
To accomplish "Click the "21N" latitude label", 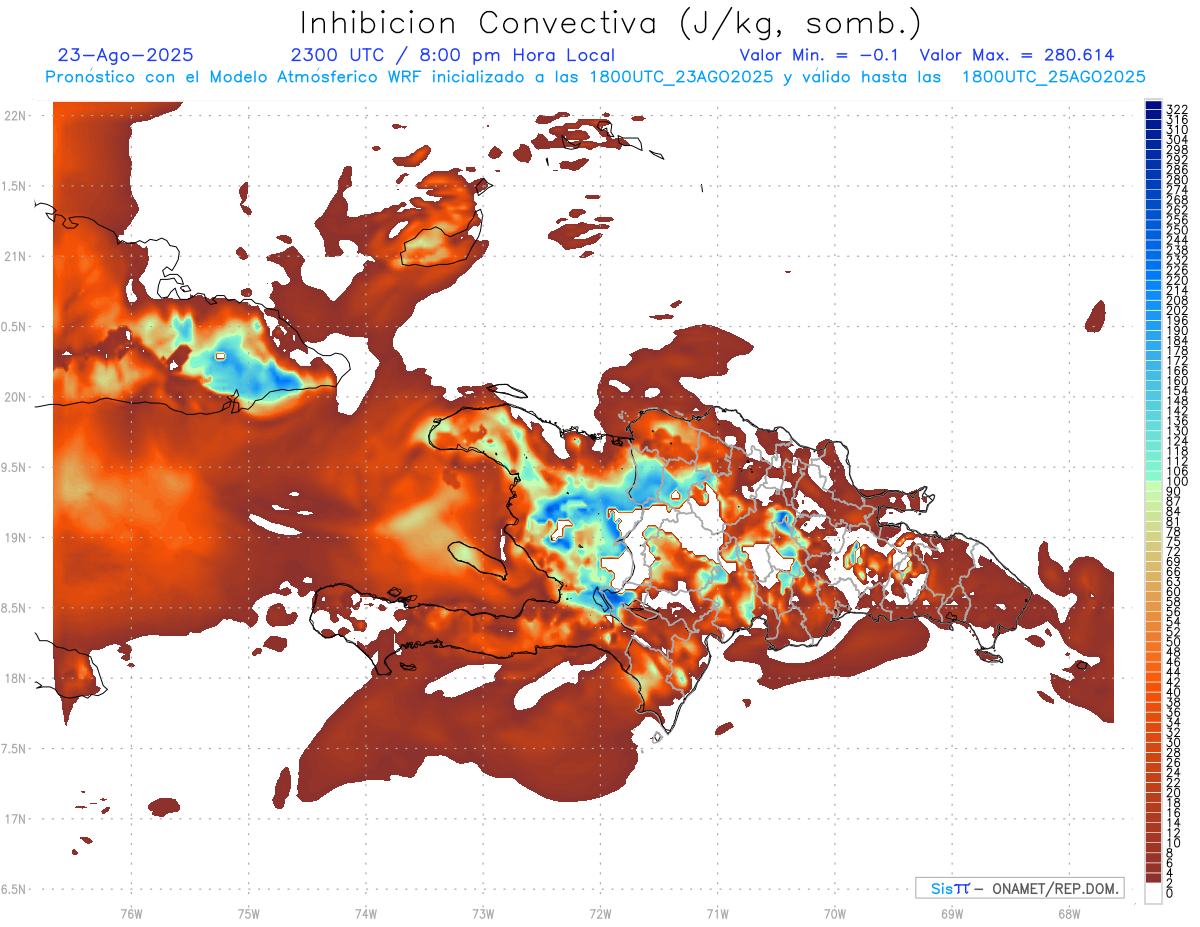I will tap(14, 257).
